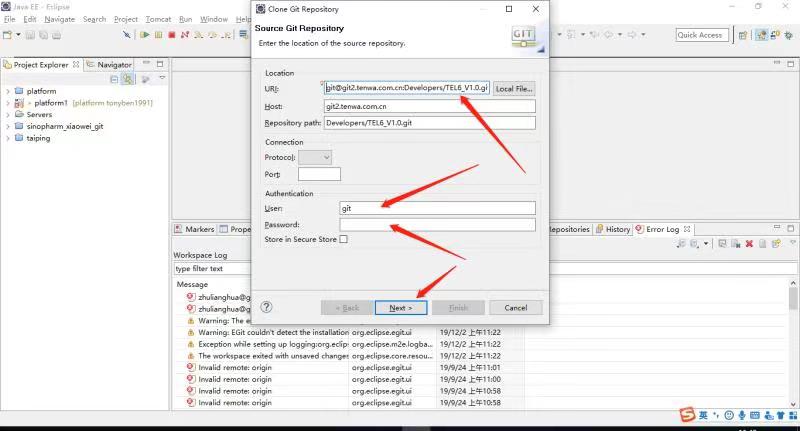
Task: Click the Error Log vertical scrollbar
Action: coord(793,343)
